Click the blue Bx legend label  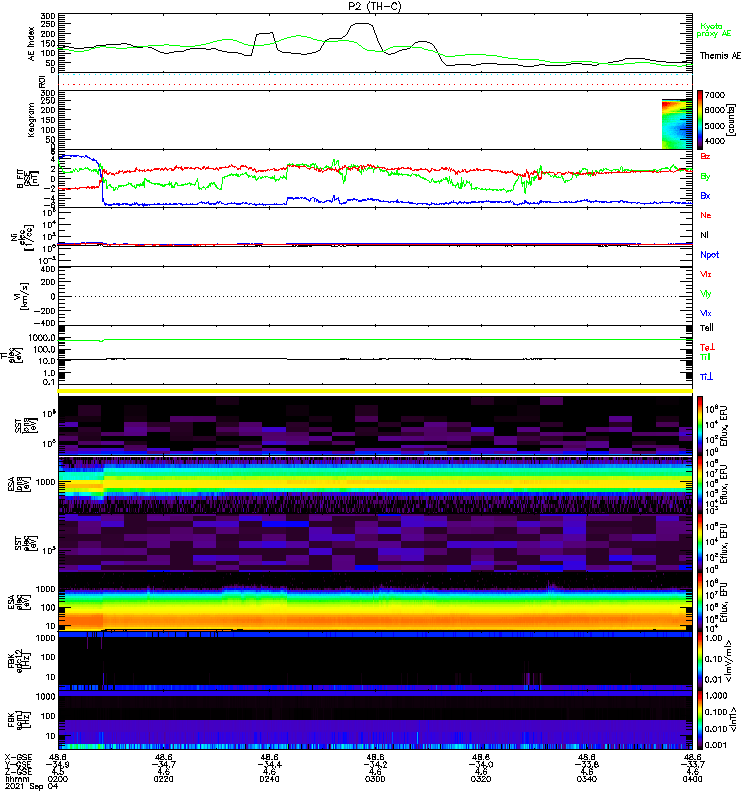tap(705, 195)
